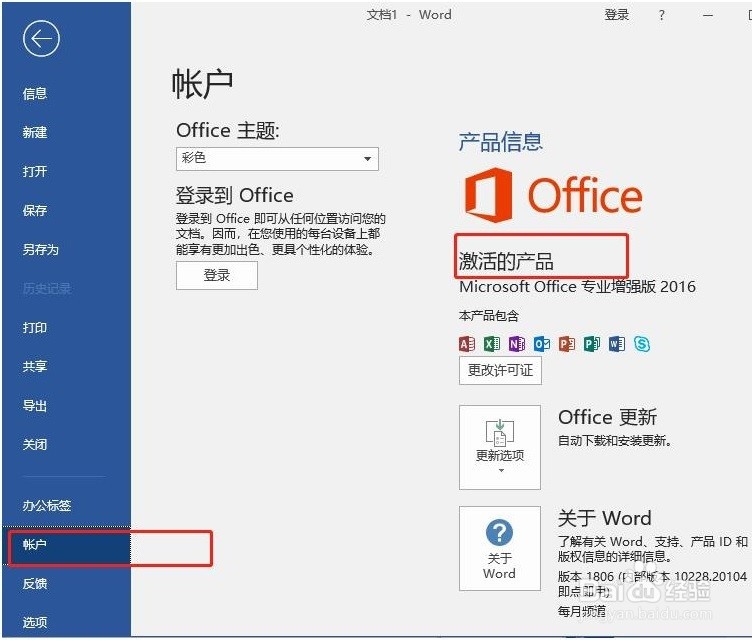Click the Word app icon in product list
Screen dimensions: 754x640
pos(617,344)
